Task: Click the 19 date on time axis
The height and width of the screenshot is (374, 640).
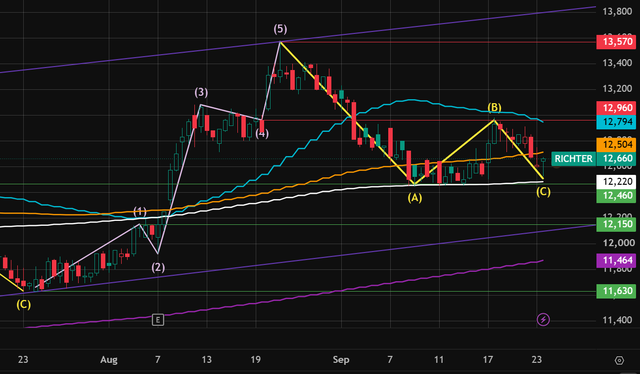Action: click(x=256, y=360)
